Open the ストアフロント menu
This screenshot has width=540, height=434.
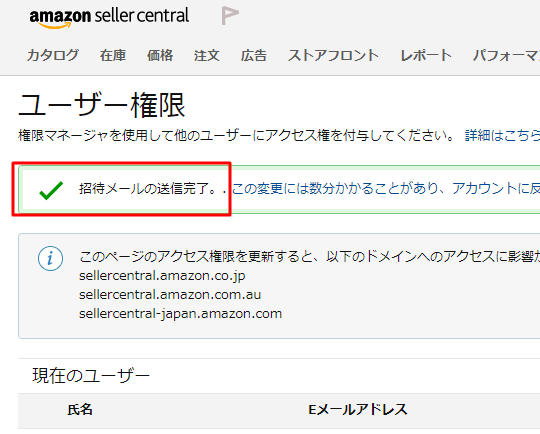coord(333,55)
